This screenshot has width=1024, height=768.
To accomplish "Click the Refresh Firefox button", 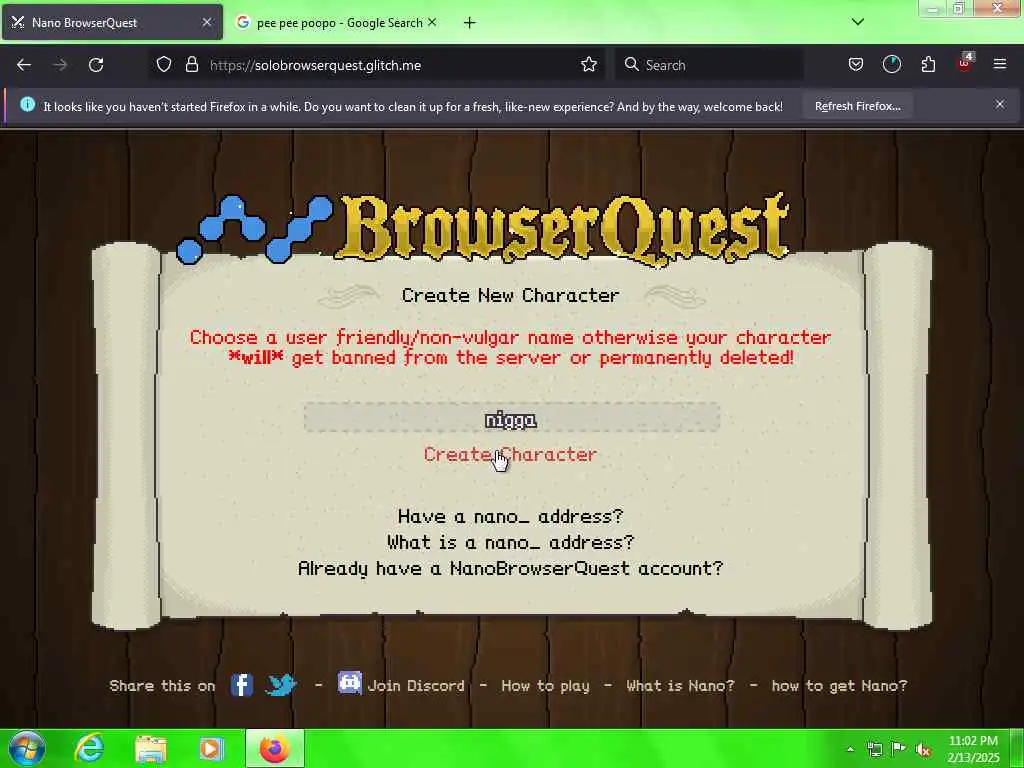I will tap(857, 106).
